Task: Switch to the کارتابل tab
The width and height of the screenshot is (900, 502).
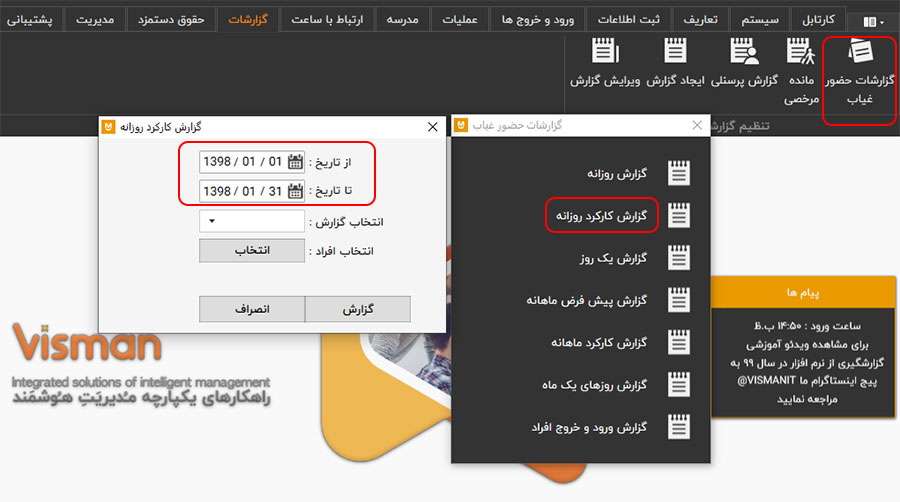Action: point(818,20)
